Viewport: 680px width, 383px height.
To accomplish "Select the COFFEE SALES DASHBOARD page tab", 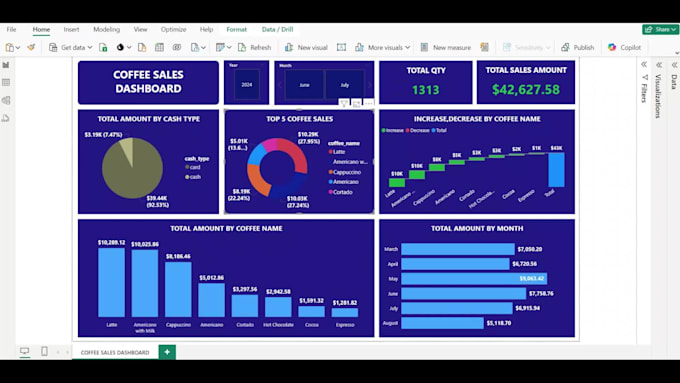I will (x=115, y=352).
